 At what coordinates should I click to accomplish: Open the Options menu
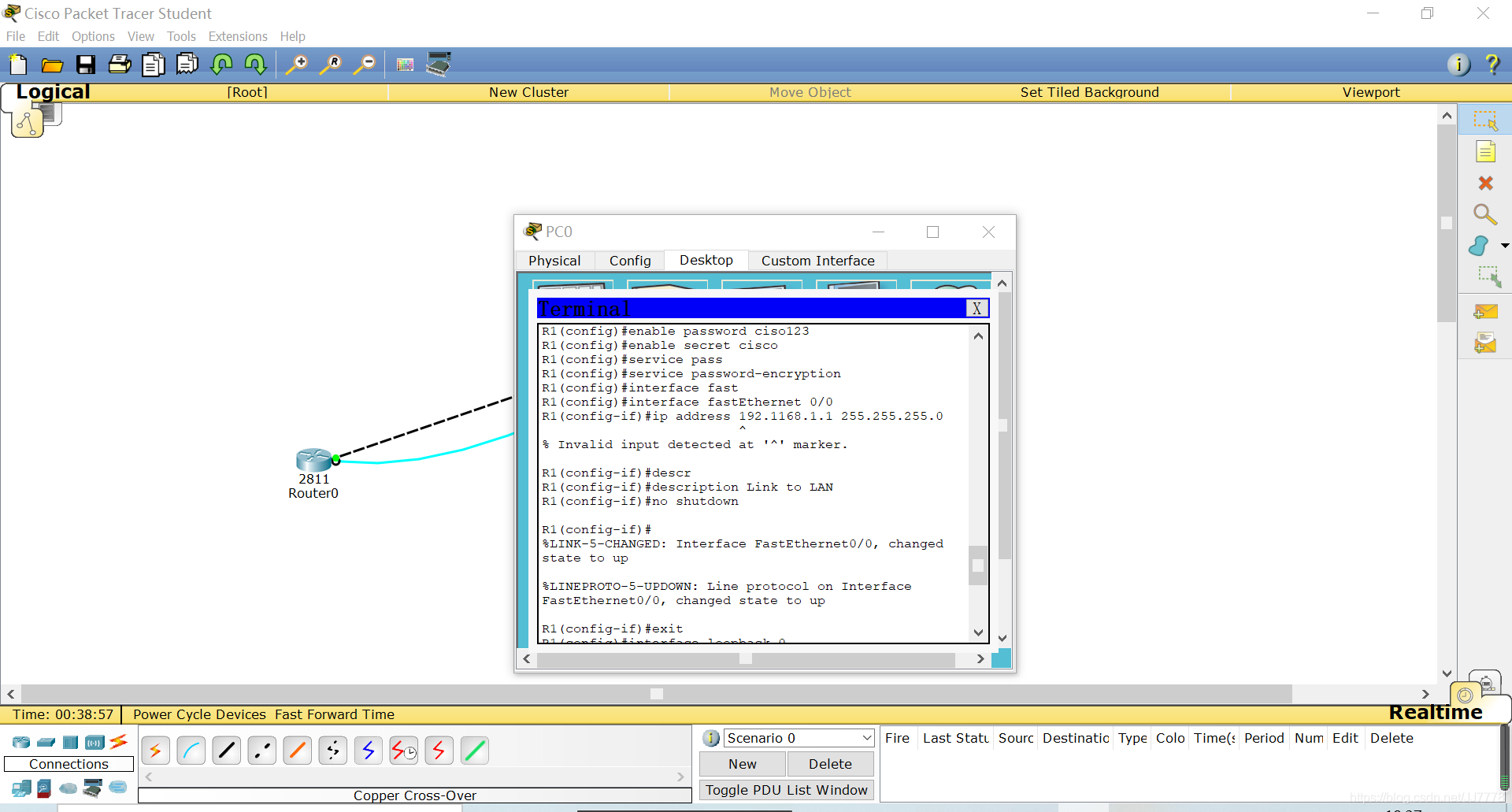[x=93, y=36]
